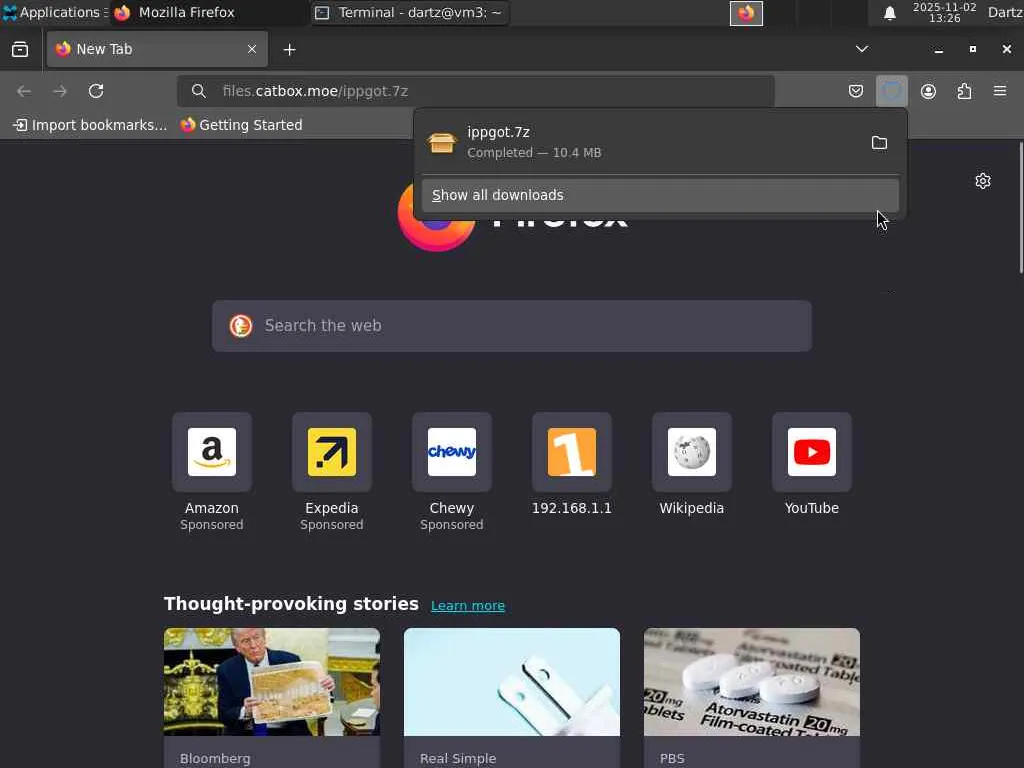1024x768 pixels.
Task: Open the ippgot.7z download entry
Action: pos(640,142)
